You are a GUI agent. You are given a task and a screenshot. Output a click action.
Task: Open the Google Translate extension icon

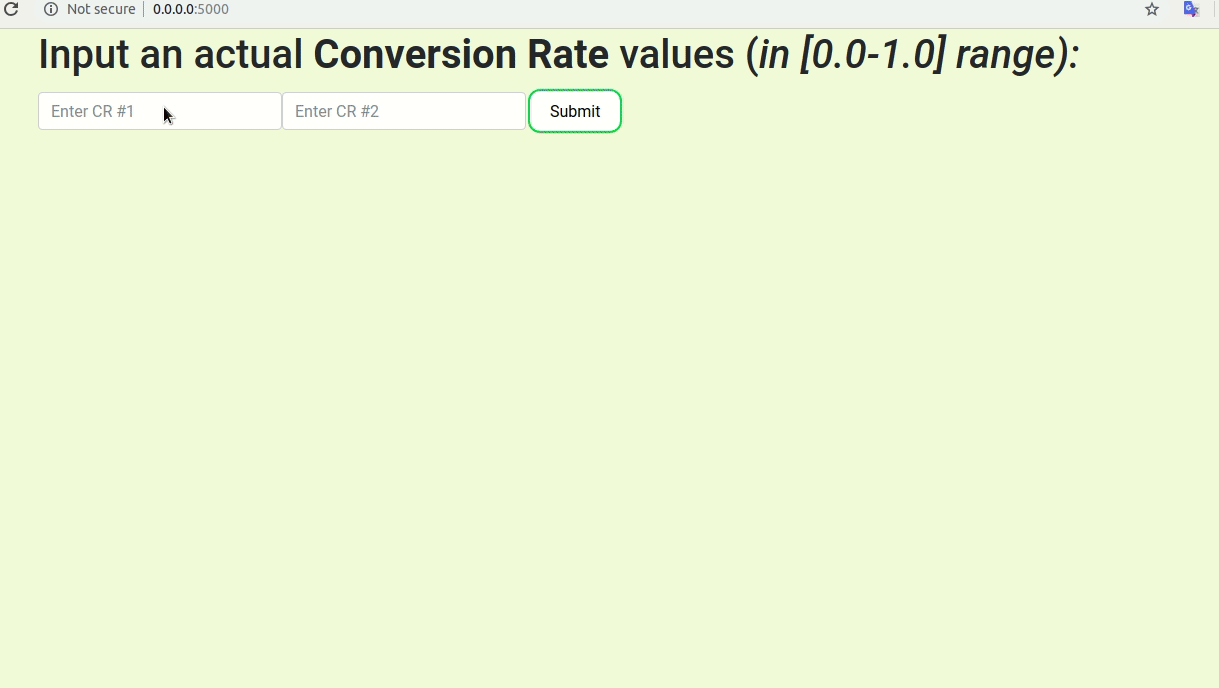pyautogui.click(x=1191, y=9)
